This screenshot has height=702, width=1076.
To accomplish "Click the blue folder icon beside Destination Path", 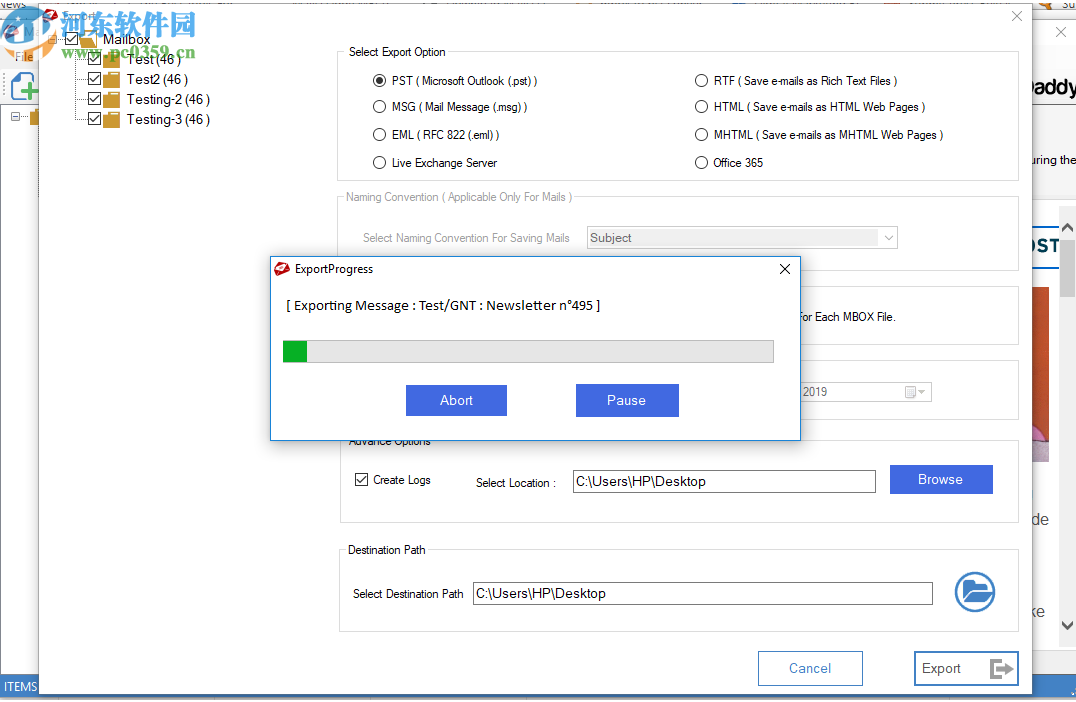I will point(974,592).
